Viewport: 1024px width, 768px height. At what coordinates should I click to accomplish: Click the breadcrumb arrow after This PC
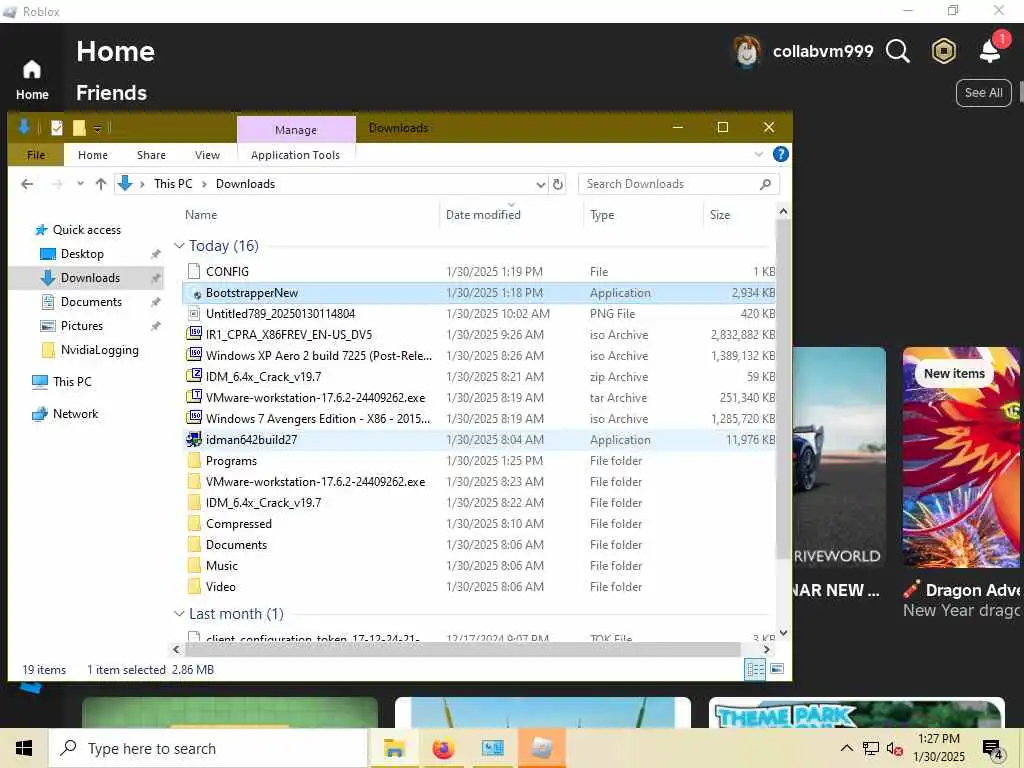pos(204,184)
